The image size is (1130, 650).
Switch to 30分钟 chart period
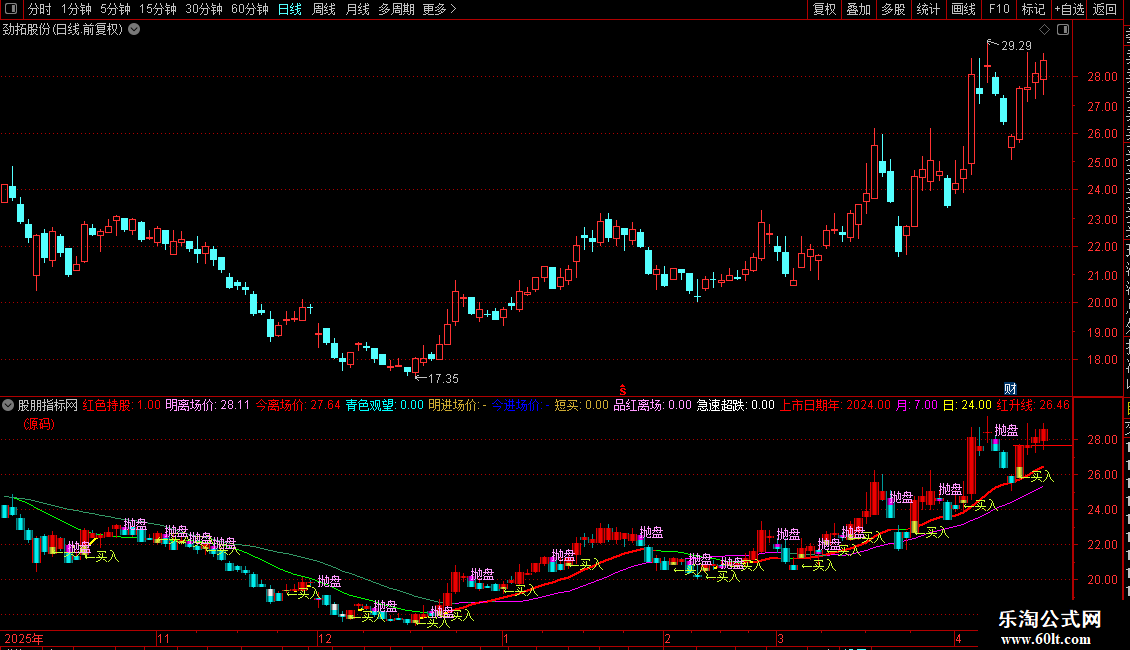point(204,9)
